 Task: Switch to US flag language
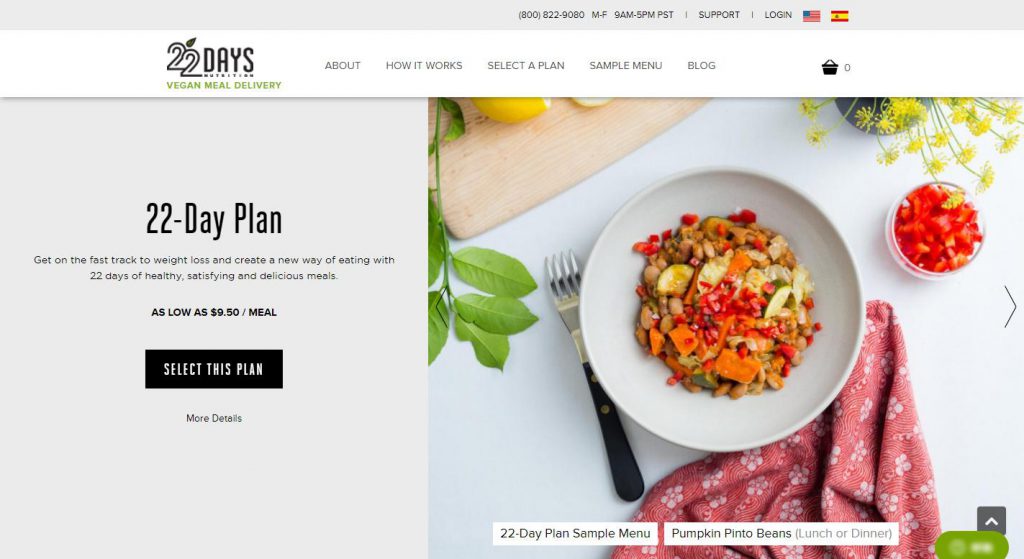tap(811, 16)
